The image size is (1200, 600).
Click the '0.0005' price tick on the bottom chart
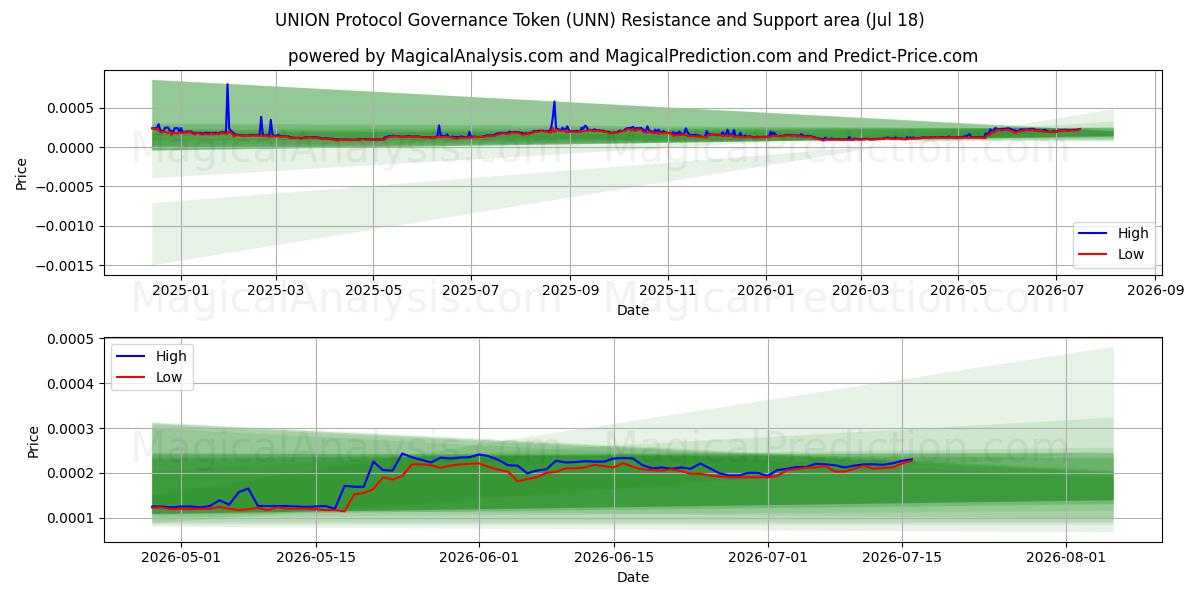pos(72,339)
